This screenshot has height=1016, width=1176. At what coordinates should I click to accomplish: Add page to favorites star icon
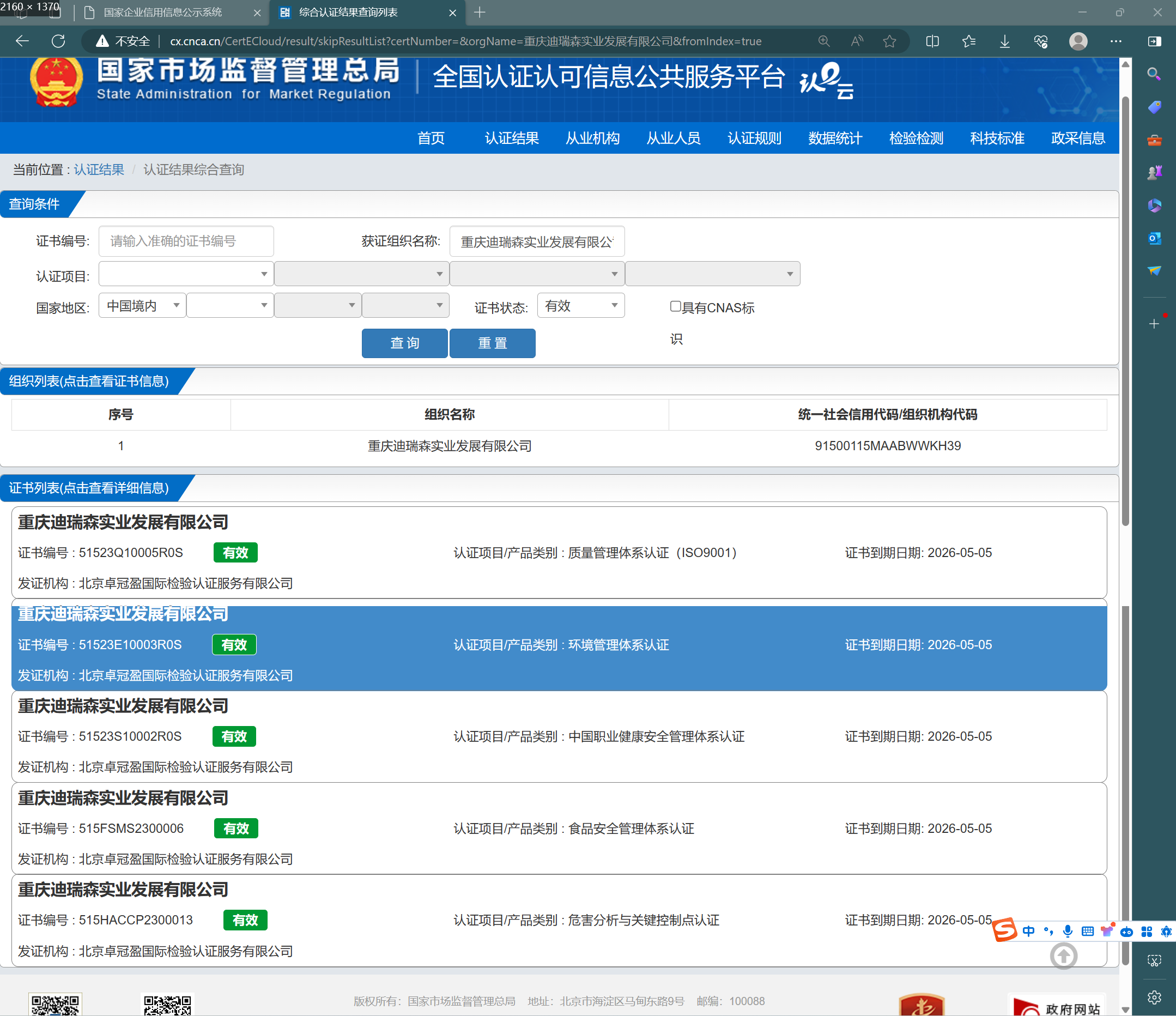(x=889, y=41)
